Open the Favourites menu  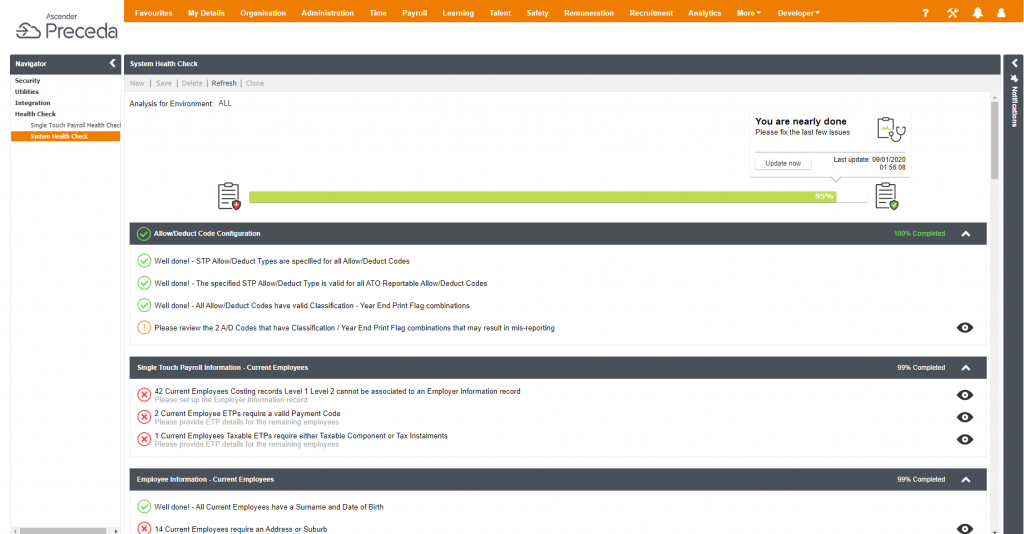coord(153,13)
